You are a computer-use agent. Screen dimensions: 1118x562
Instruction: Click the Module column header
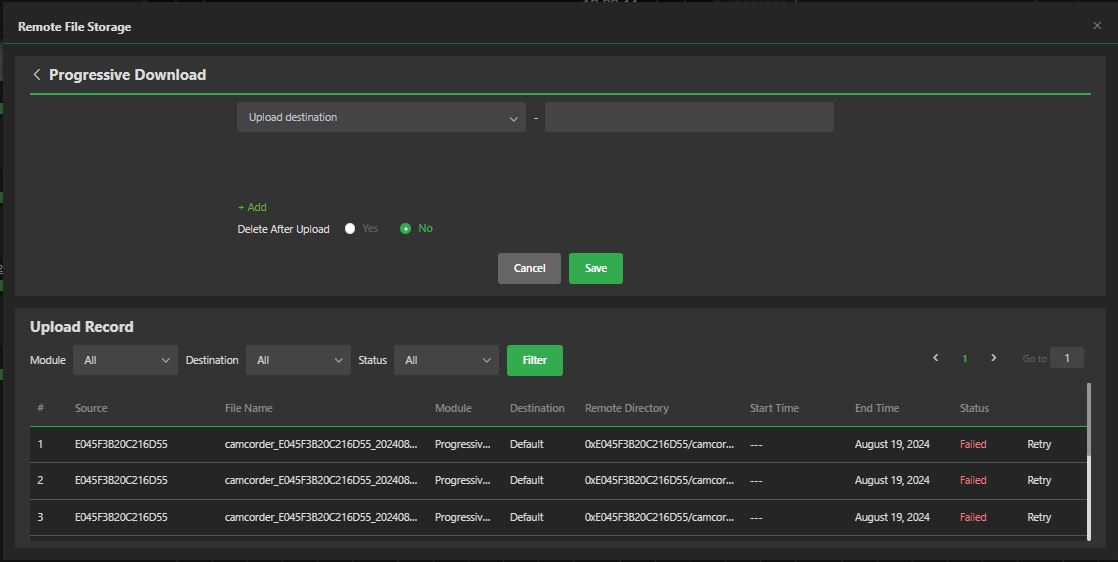(453, 408)
